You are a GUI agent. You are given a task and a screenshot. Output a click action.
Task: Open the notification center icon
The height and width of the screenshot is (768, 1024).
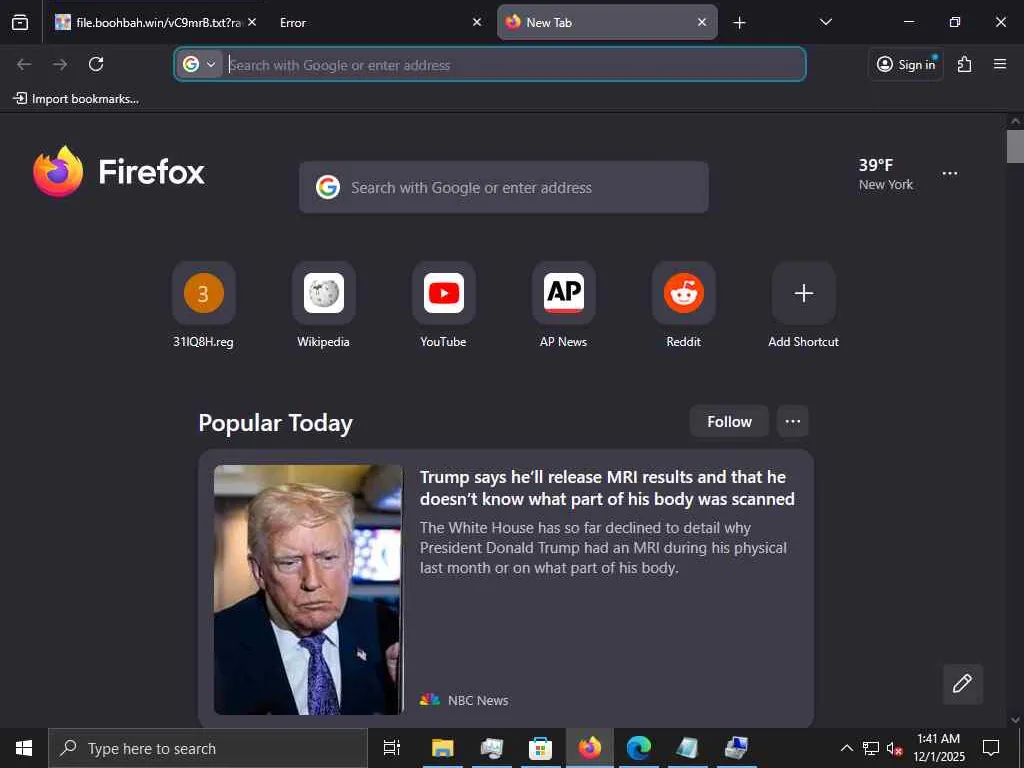click(x=991, y=748)
